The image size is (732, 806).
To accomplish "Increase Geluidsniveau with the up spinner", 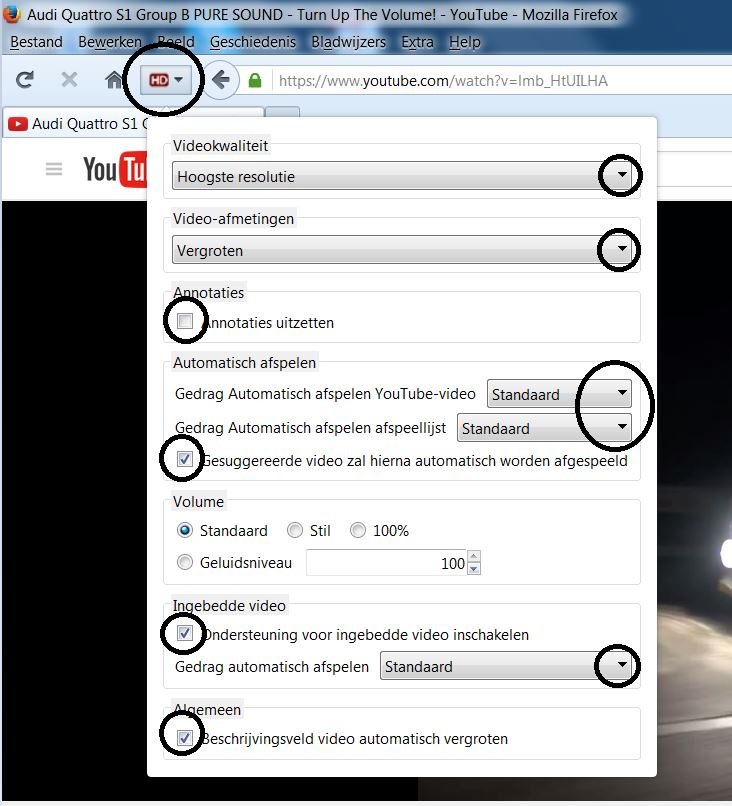I will click(474, 556).
